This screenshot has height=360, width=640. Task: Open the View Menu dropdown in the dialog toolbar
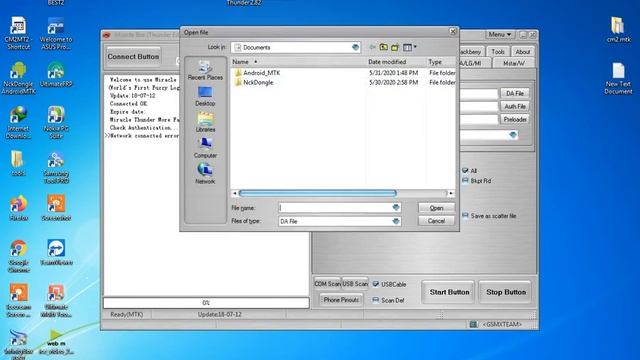pyautogui.click(x=409, y=47)
